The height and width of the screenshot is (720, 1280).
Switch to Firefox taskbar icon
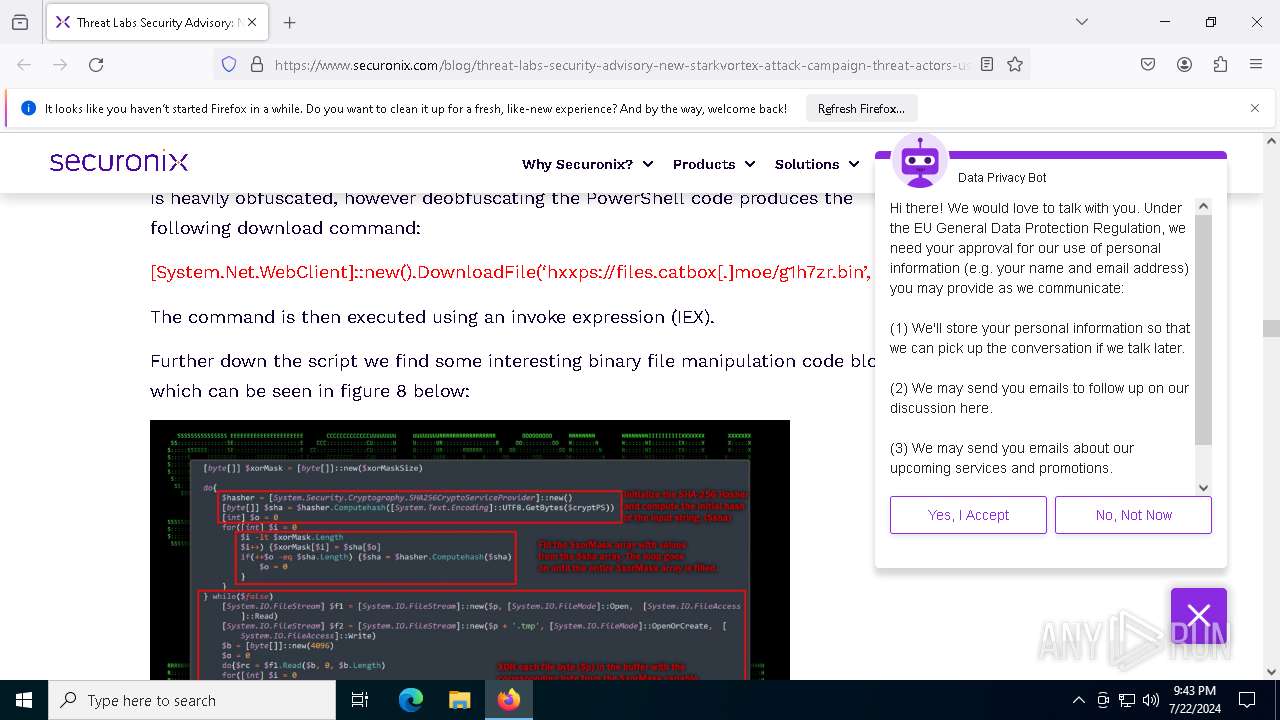[x=509, y=700]
